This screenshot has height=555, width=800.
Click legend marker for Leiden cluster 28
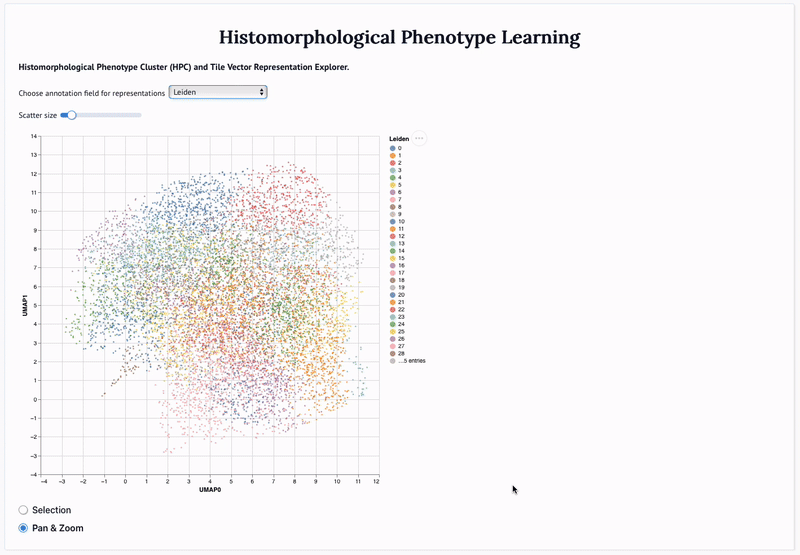click(392, 354)
